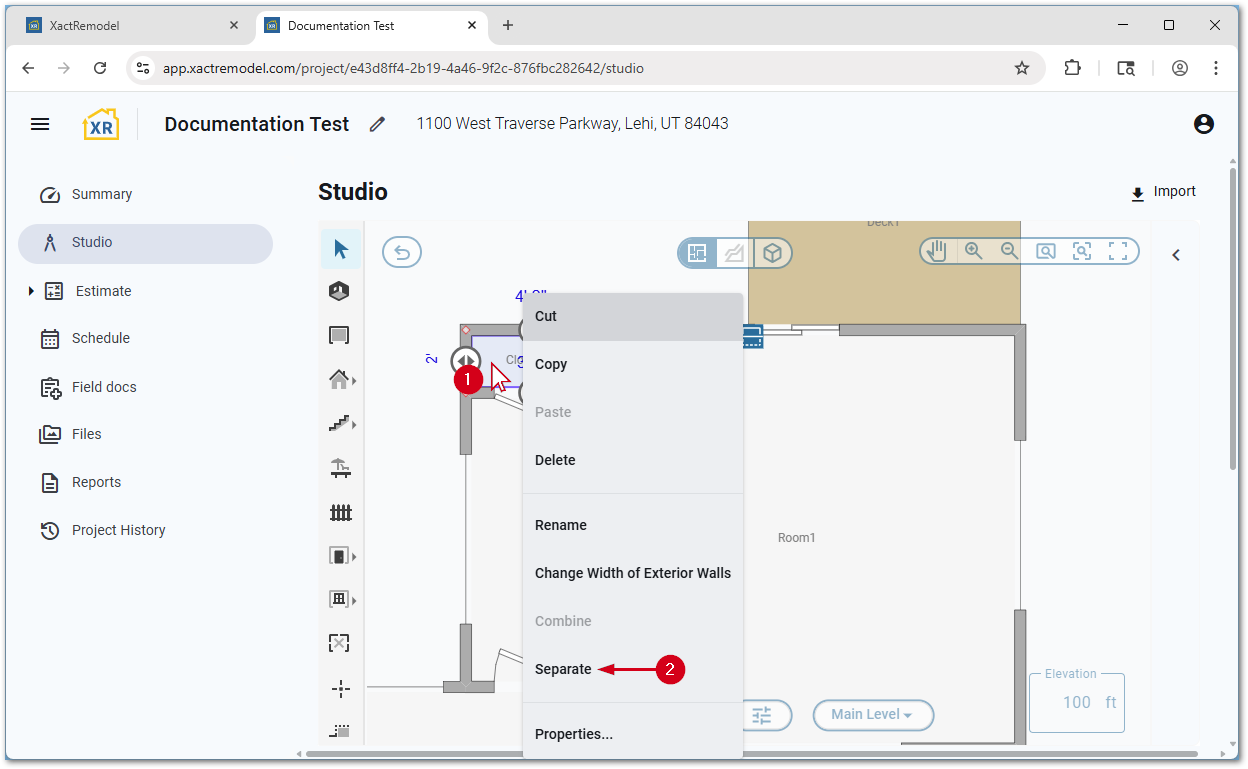1248x769 pixels.
Task: Enter fullscreen with the corner brackets icon
Action: [1118, 252]
